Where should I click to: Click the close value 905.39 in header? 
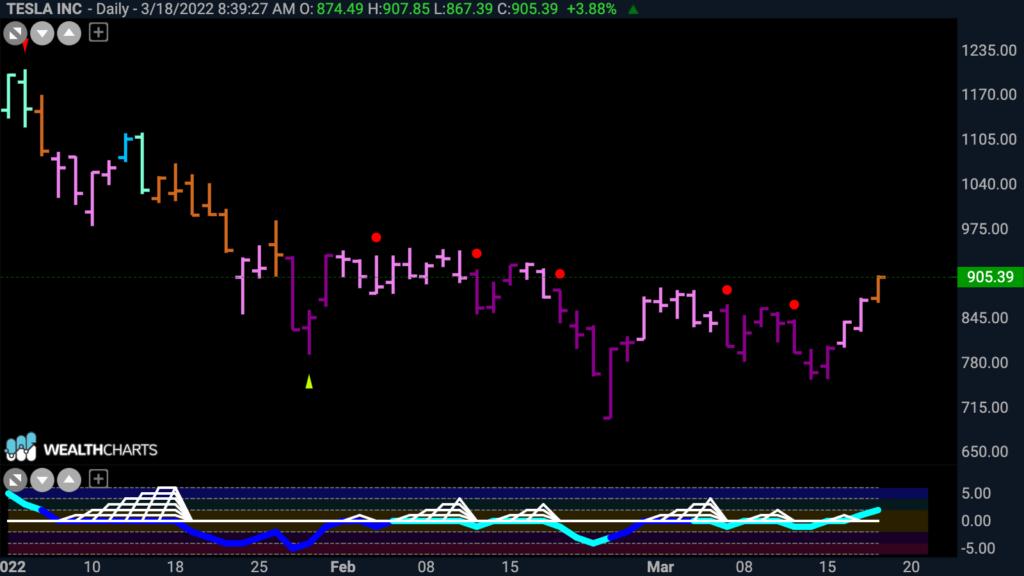[534, 9]
